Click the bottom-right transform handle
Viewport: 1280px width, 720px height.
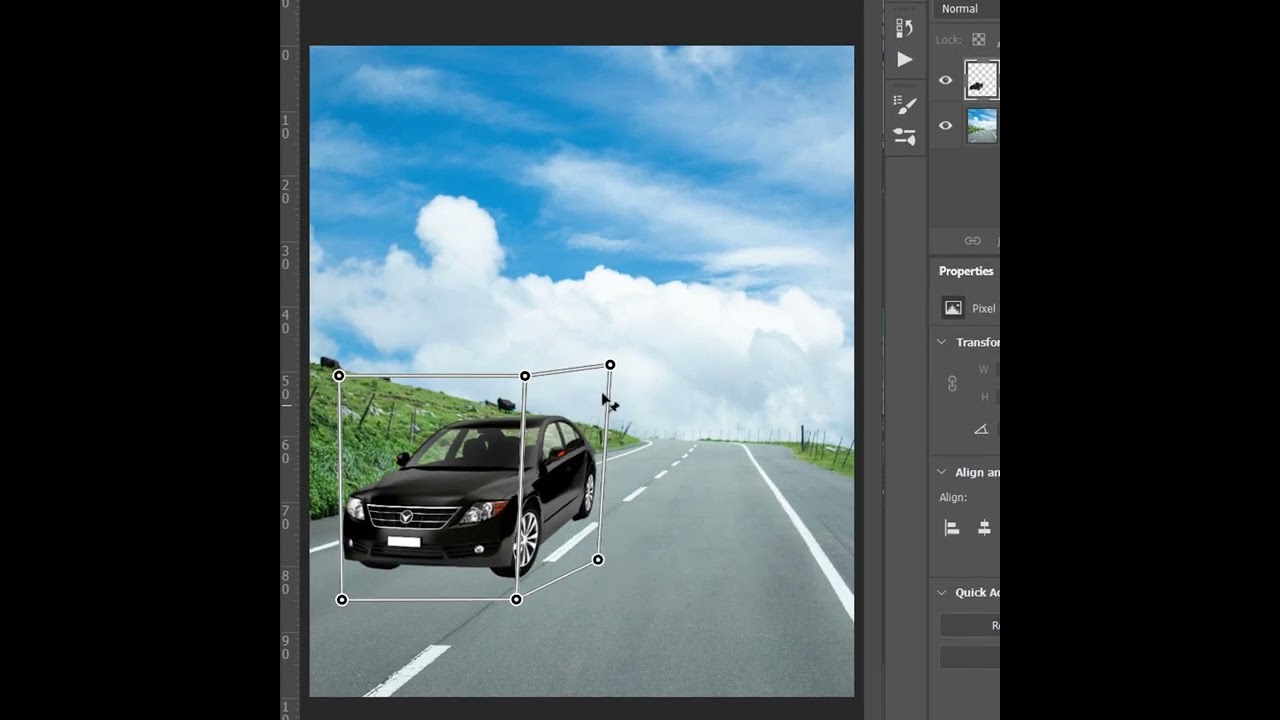598,560
